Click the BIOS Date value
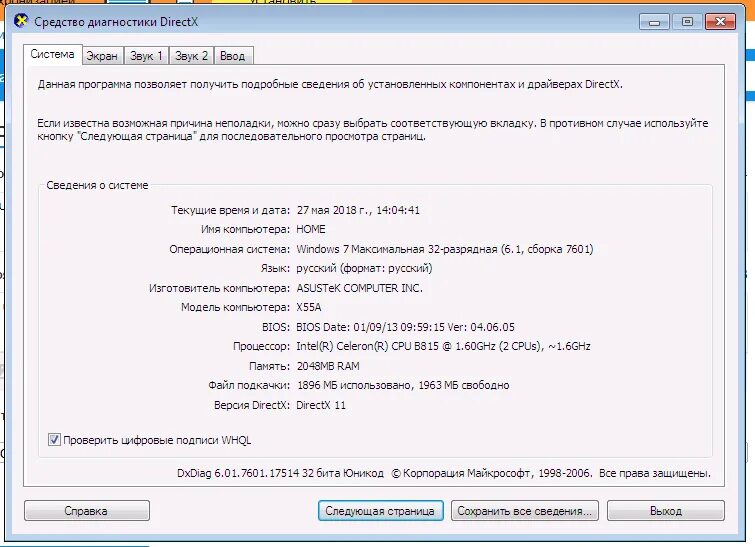The height and width of the screenshot is (547, 755). click(405, 327)
